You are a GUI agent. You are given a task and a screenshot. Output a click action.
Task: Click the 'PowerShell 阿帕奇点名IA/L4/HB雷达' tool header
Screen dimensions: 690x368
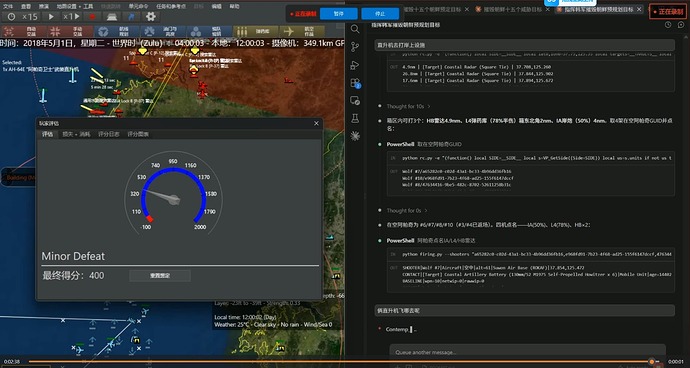click(431, 241)
